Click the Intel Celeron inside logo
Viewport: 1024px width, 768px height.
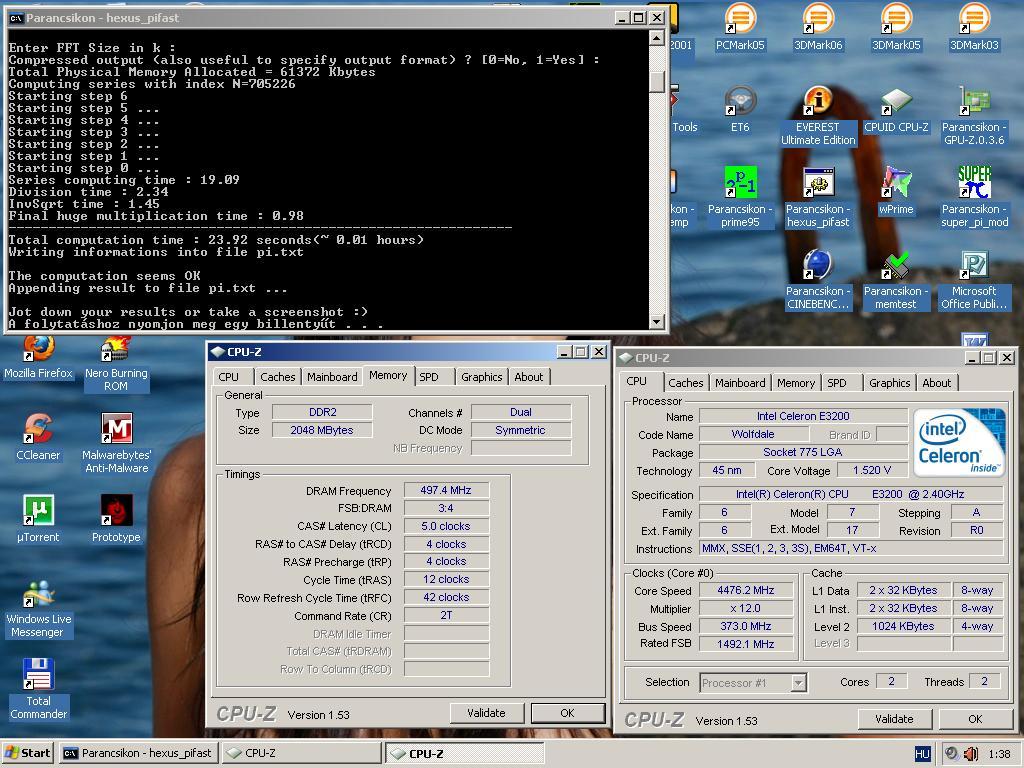(x=958, y=442)
